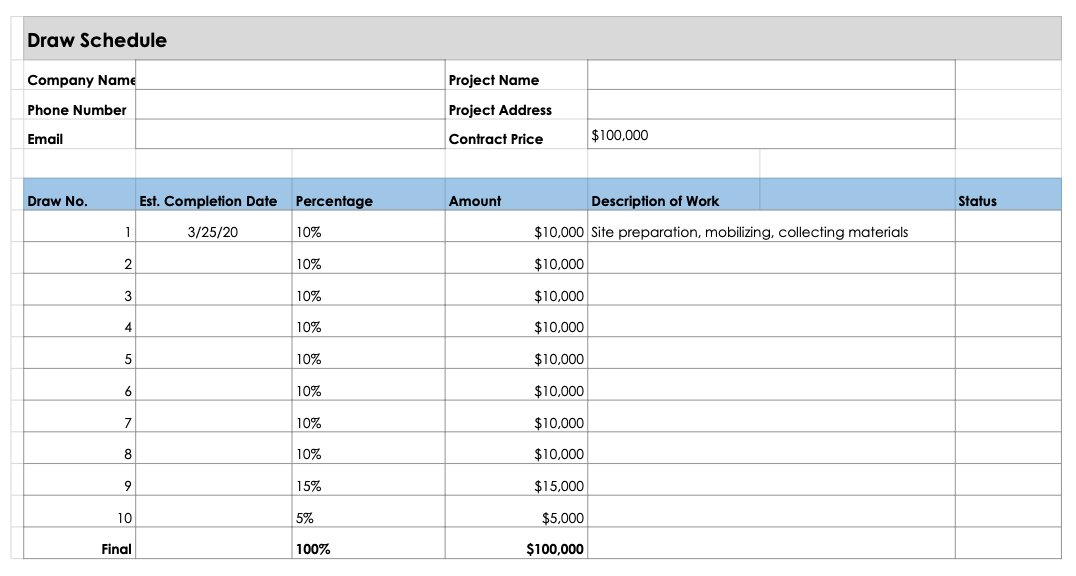
Task: Click the Status column header
Action: tap(977, 201)
